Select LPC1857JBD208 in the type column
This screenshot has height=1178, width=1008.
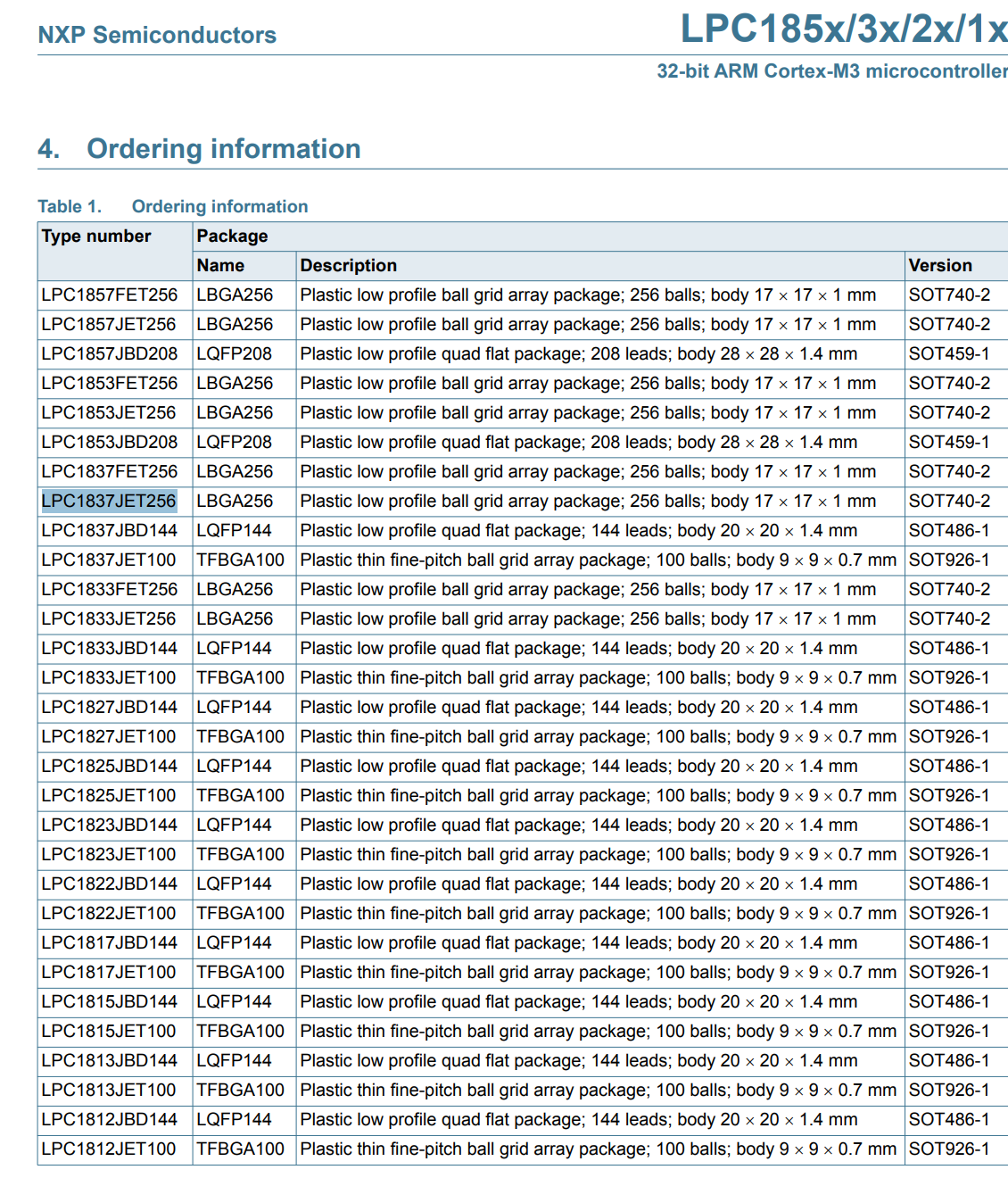[109, 353]
